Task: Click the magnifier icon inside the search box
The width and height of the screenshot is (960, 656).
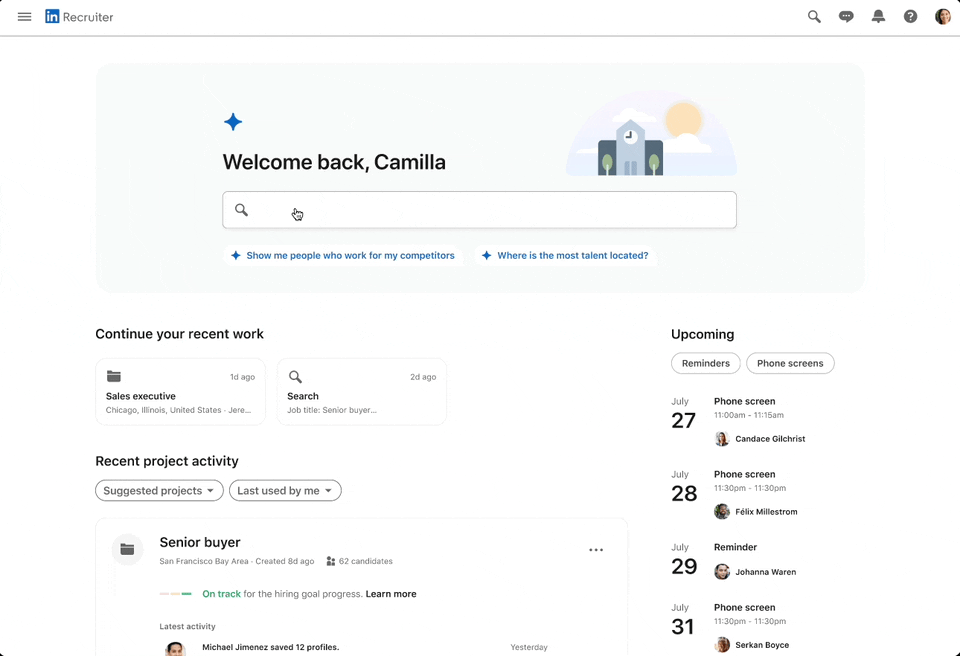Action: tap(241, 210)
